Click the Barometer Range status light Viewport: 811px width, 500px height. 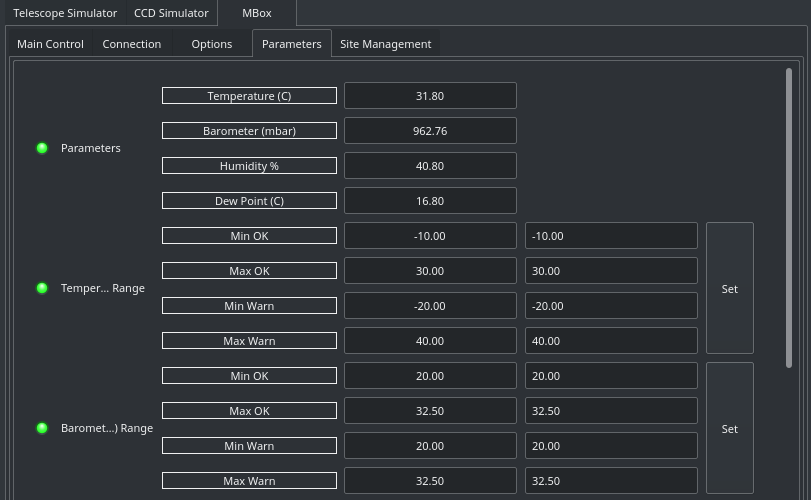(x=42, y=428)
